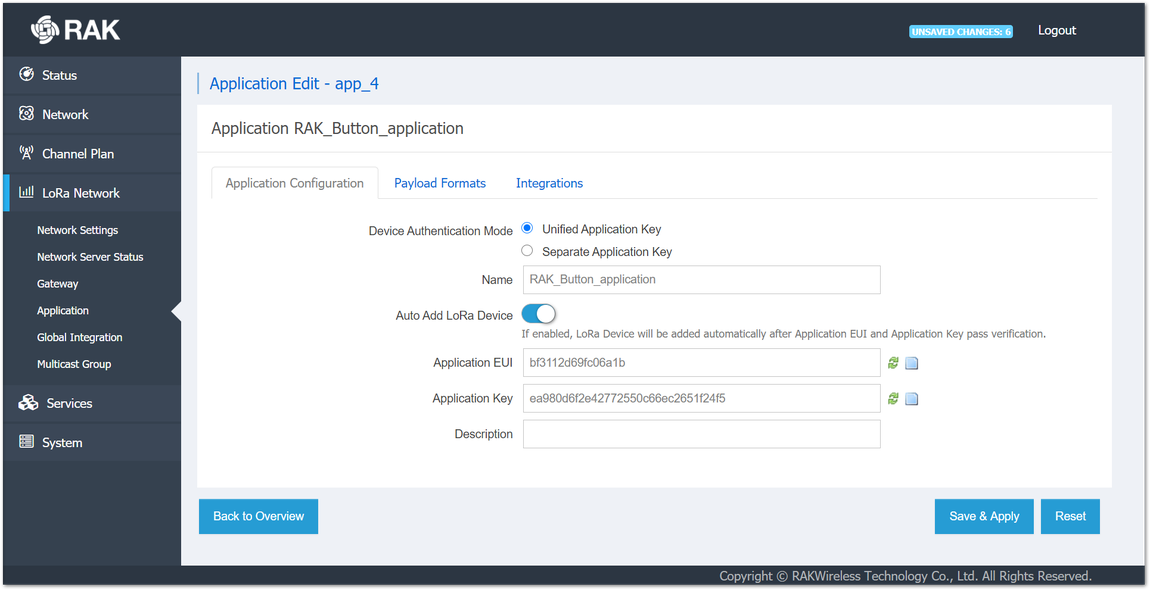
Task: Click the Reset button
Action: (x=1070, y=517)
